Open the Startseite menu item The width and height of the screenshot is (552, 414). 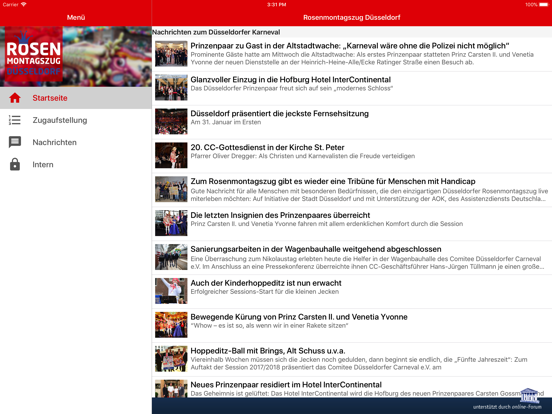click(76, 98)
